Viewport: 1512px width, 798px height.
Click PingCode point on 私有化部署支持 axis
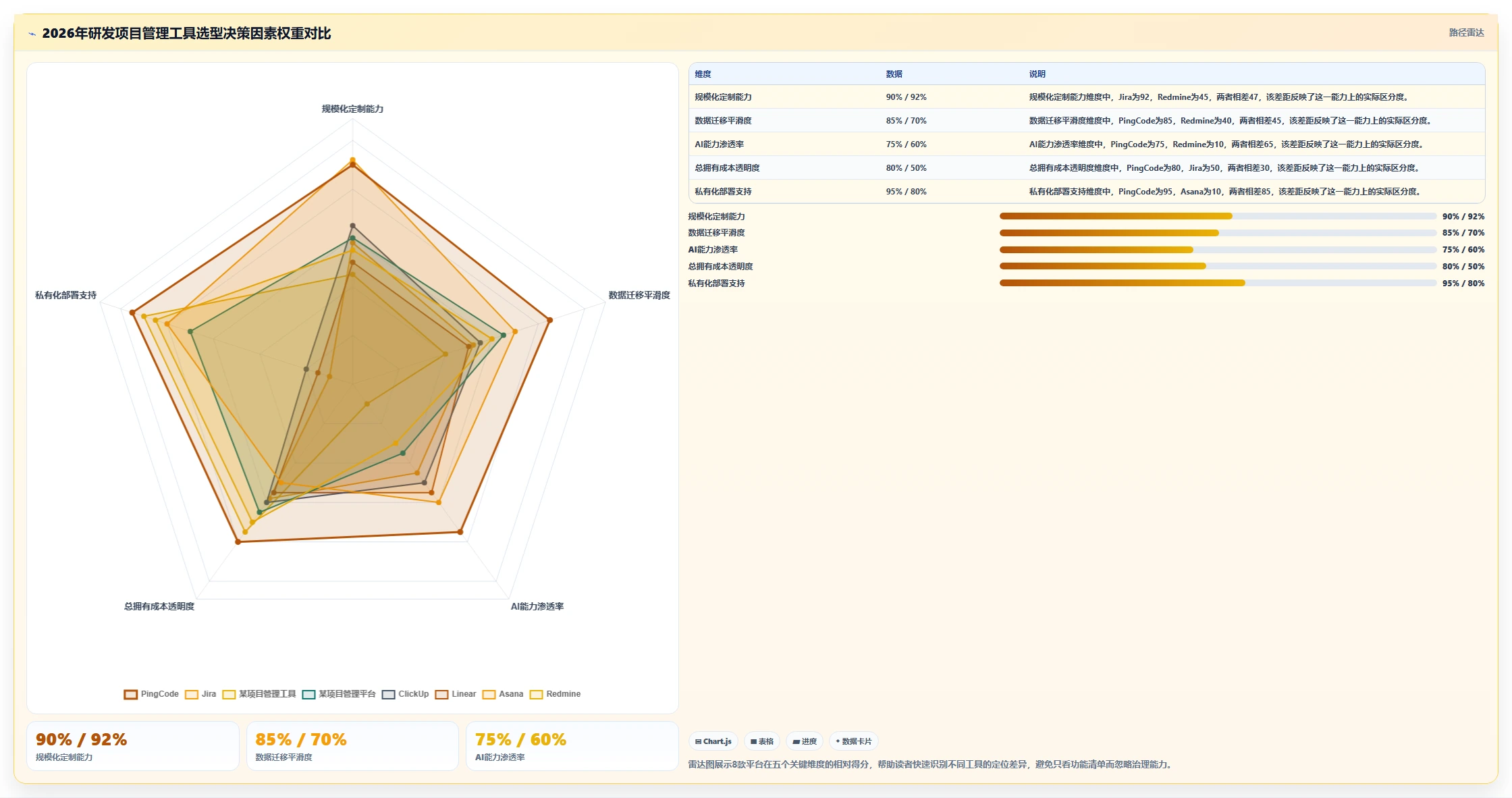coord(132,313)
